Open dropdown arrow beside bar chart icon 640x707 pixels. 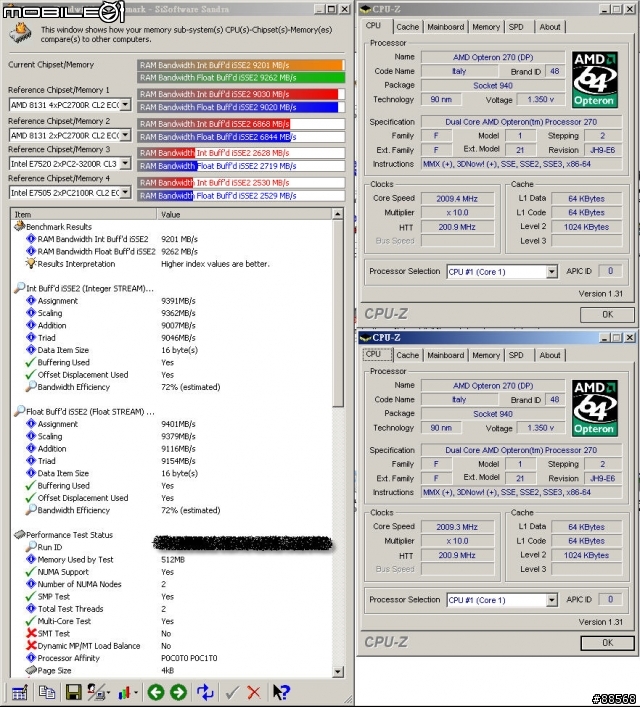pos(135,693)
